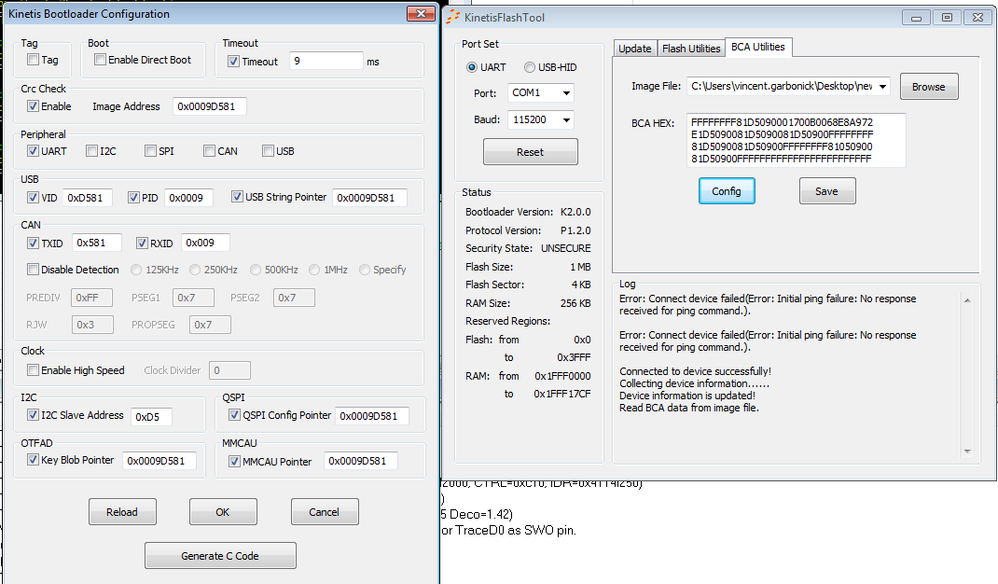Click the 'Device information is updated!' log line
The image size is (998, 584).
pos(687,396)
